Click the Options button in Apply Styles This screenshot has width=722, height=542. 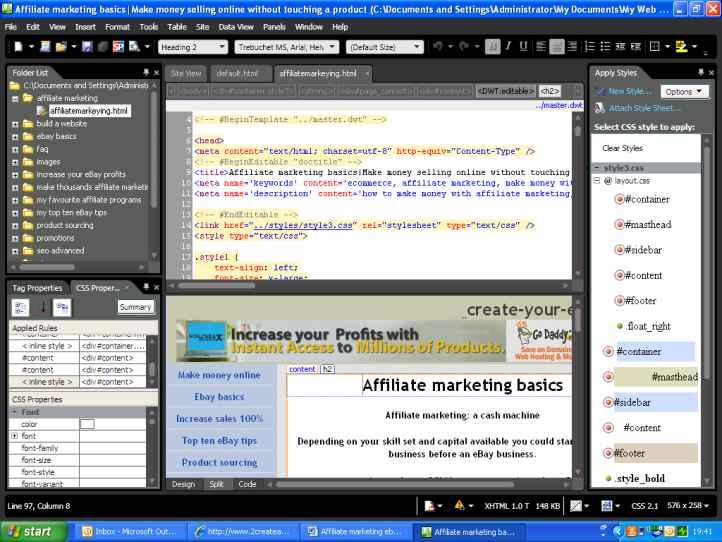(x=685, y=91)
